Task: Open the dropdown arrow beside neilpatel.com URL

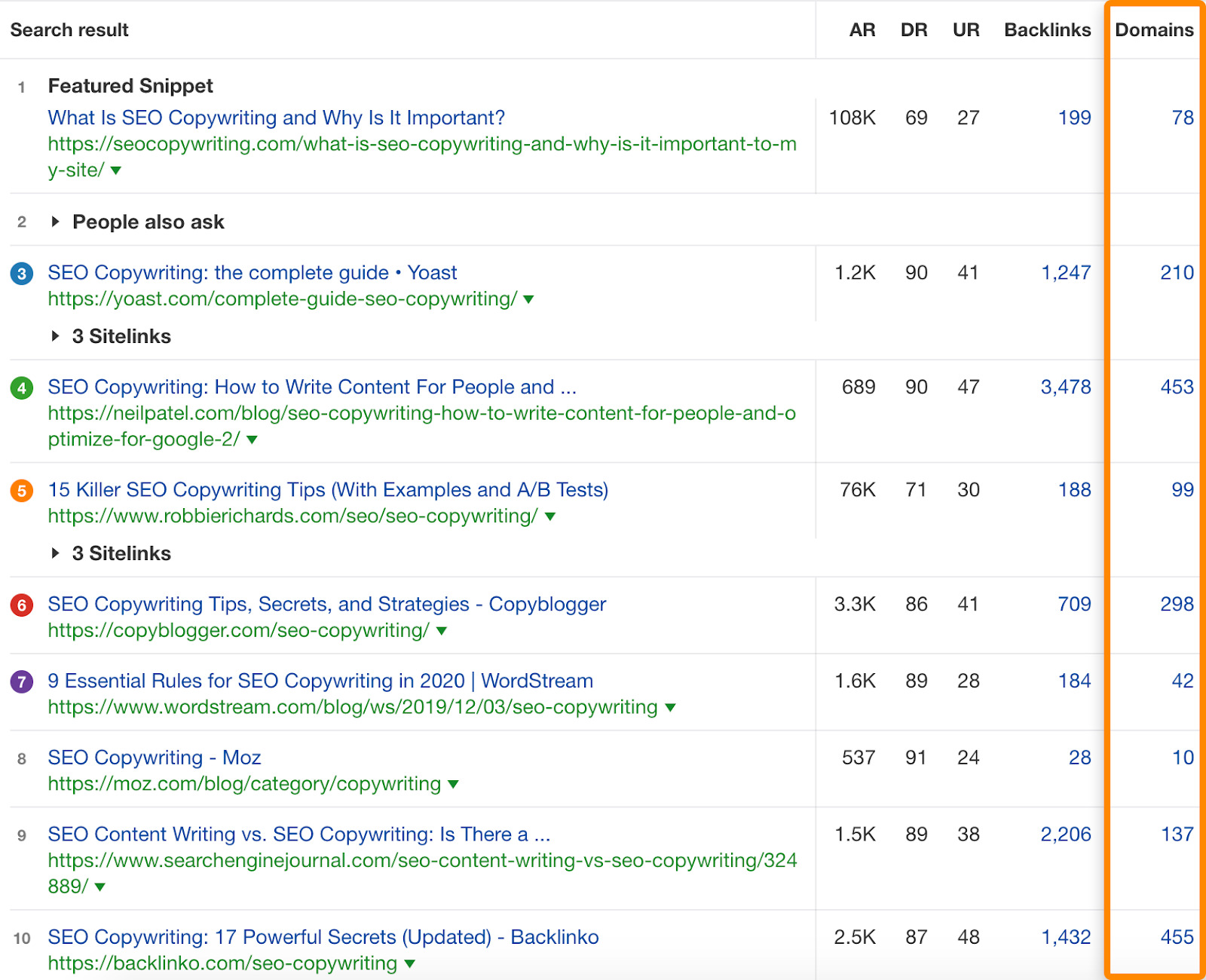Action: pos(252,440)
